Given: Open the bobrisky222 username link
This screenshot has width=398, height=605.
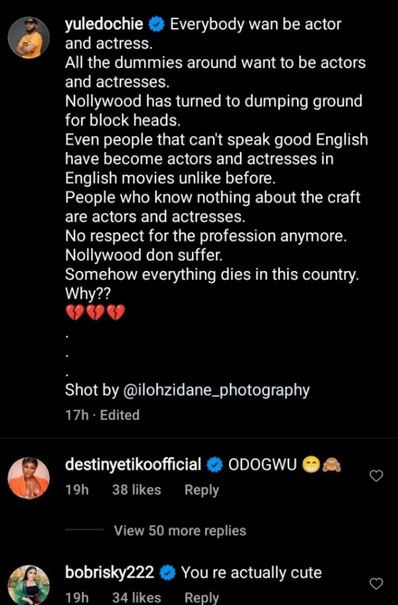Looking at the screenshot, I should [110, 572].
